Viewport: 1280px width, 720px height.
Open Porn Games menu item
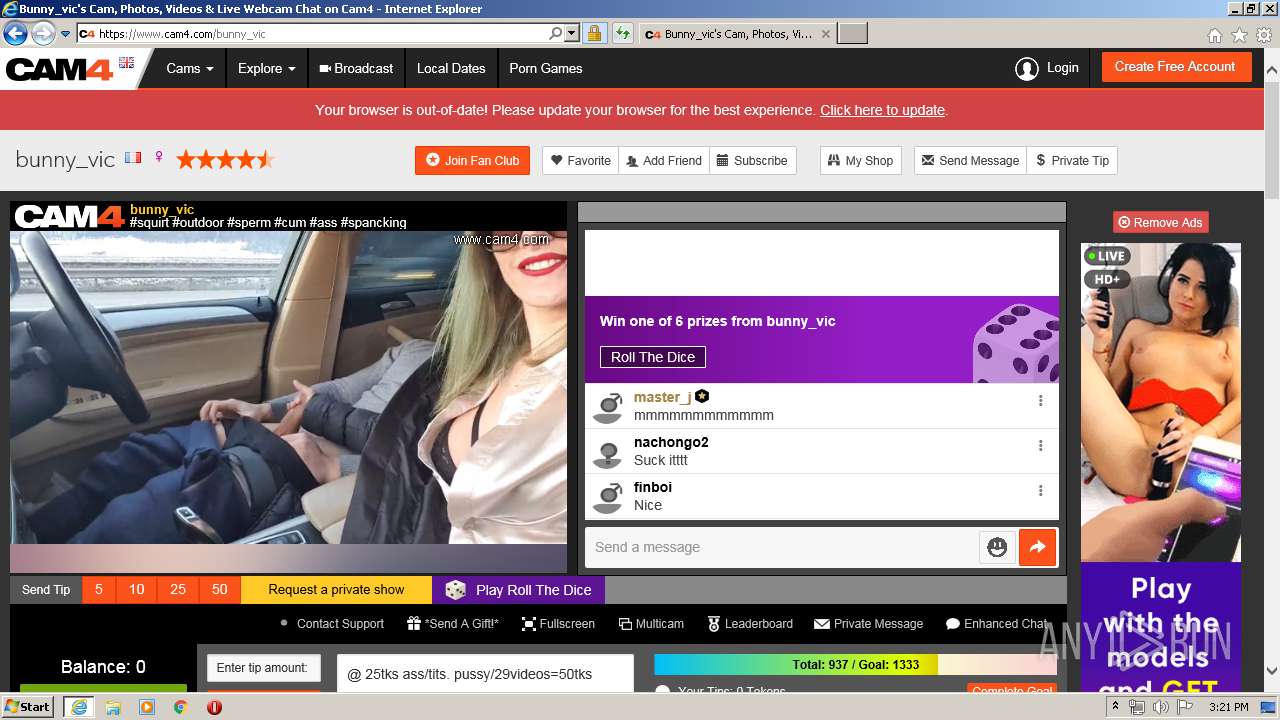(545, 68)
